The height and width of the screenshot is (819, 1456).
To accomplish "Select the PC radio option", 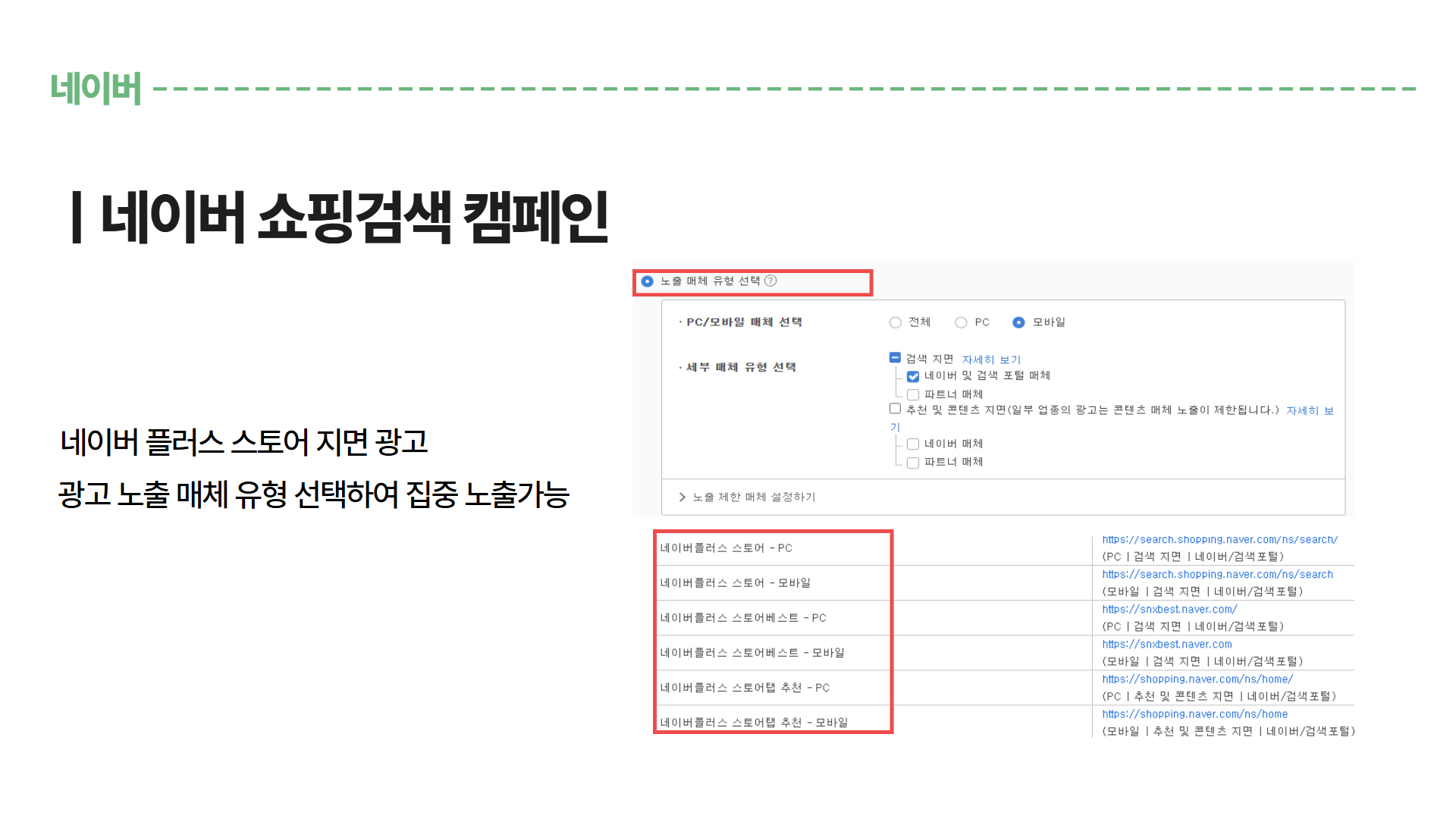I will (961, 322).
